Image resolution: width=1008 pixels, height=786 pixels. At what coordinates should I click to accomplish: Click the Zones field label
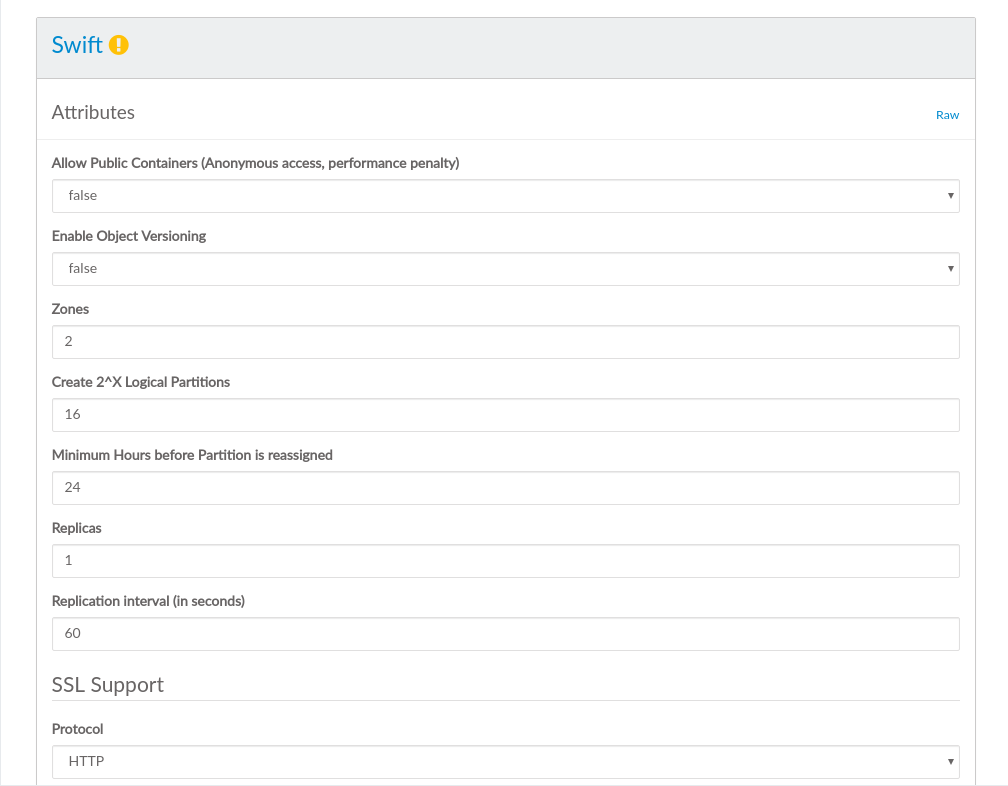[70, 309]
